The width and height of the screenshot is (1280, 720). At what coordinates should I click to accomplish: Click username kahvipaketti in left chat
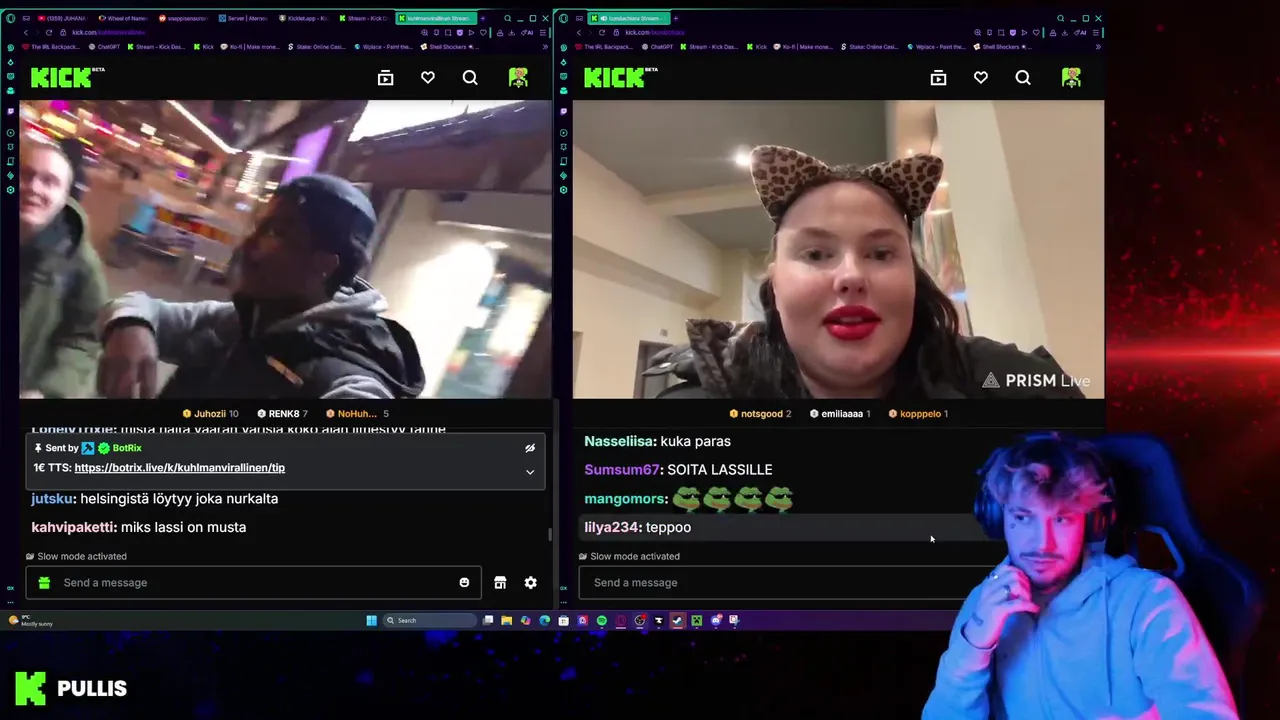(x=74, y=527)
